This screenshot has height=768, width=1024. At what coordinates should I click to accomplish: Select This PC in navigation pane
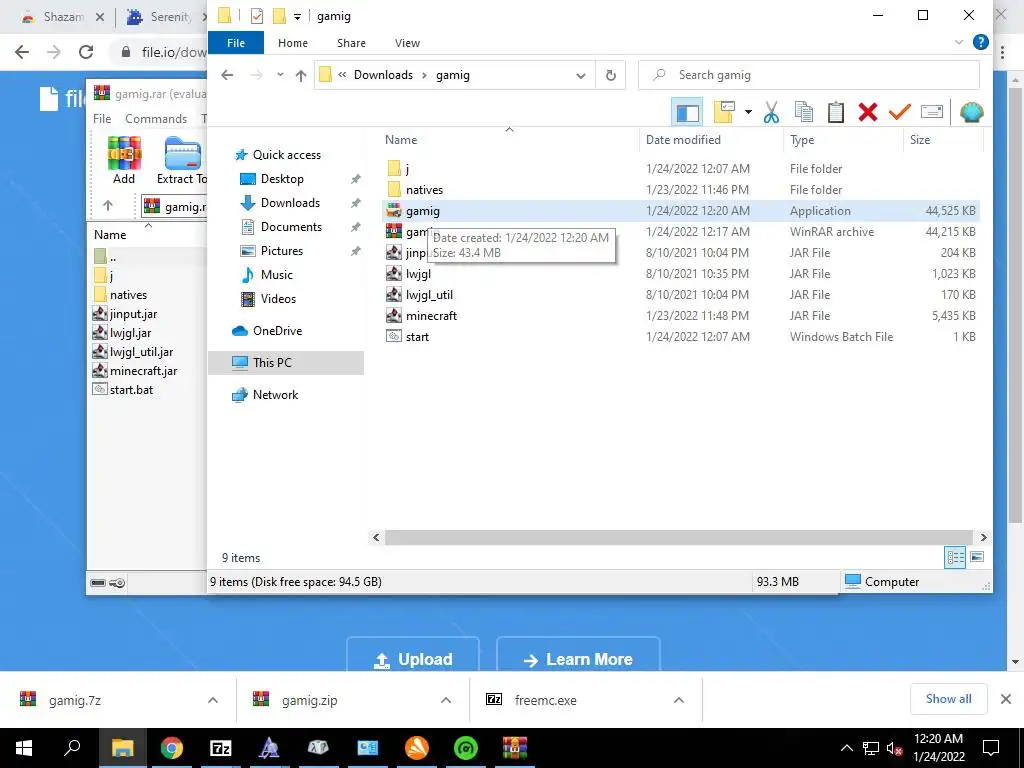coord(285,363)
